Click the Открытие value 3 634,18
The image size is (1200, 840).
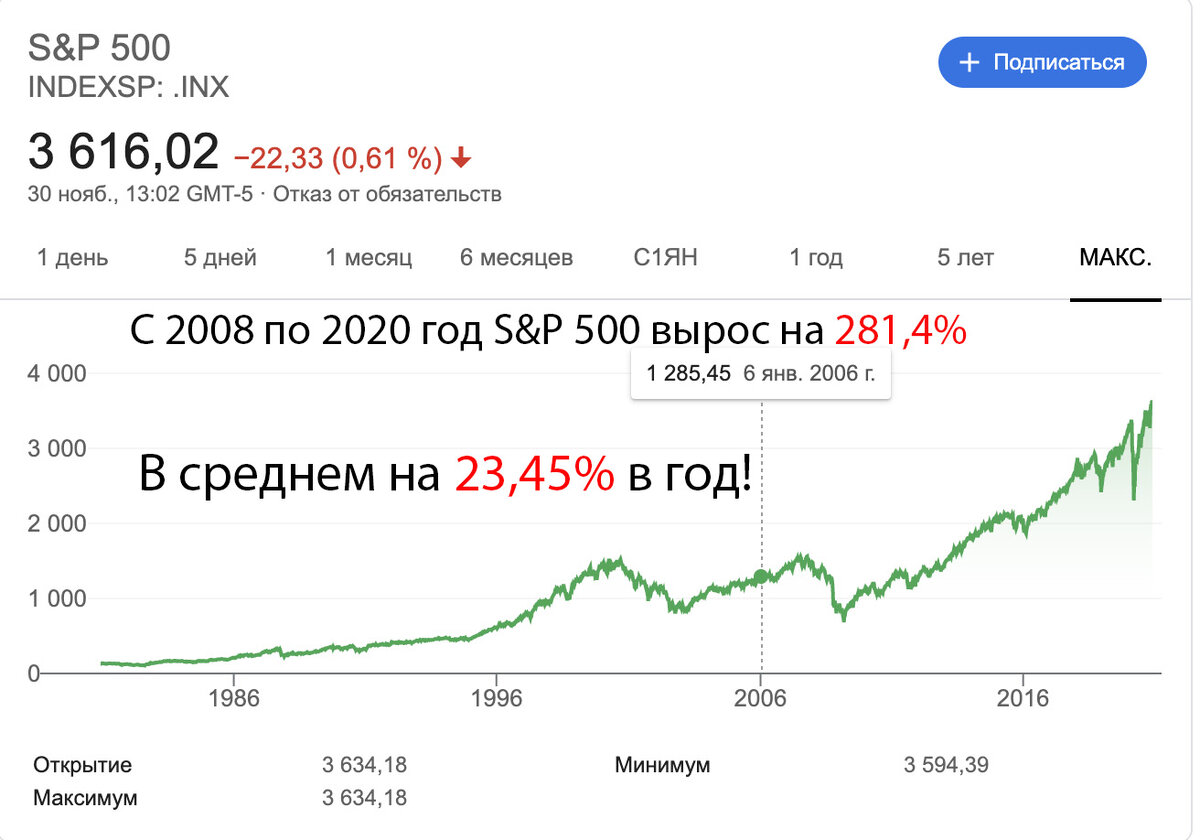(364, 764)
